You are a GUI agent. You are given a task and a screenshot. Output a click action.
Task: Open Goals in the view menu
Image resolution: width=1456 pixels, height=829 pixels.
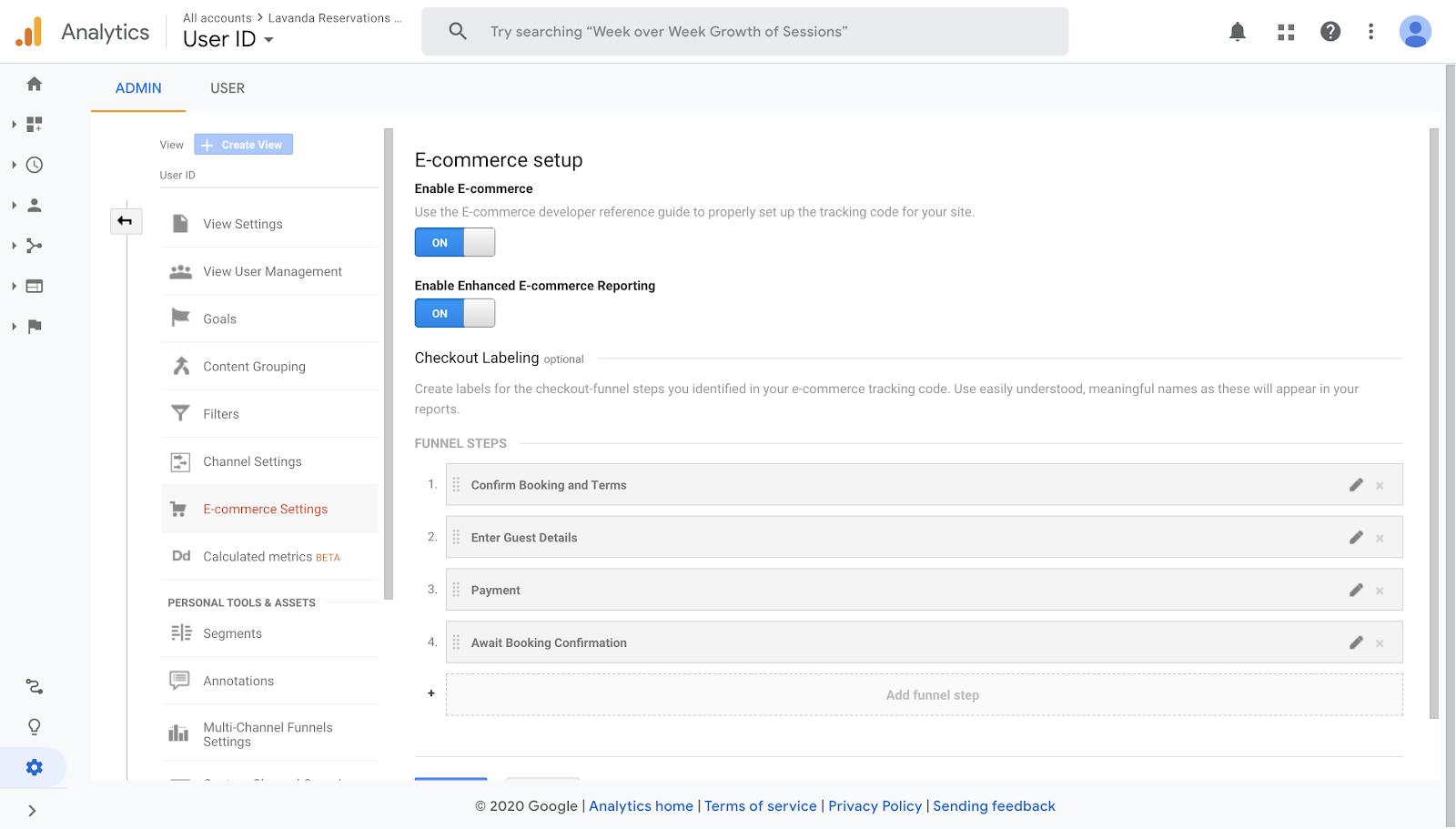tap(220, 319)
